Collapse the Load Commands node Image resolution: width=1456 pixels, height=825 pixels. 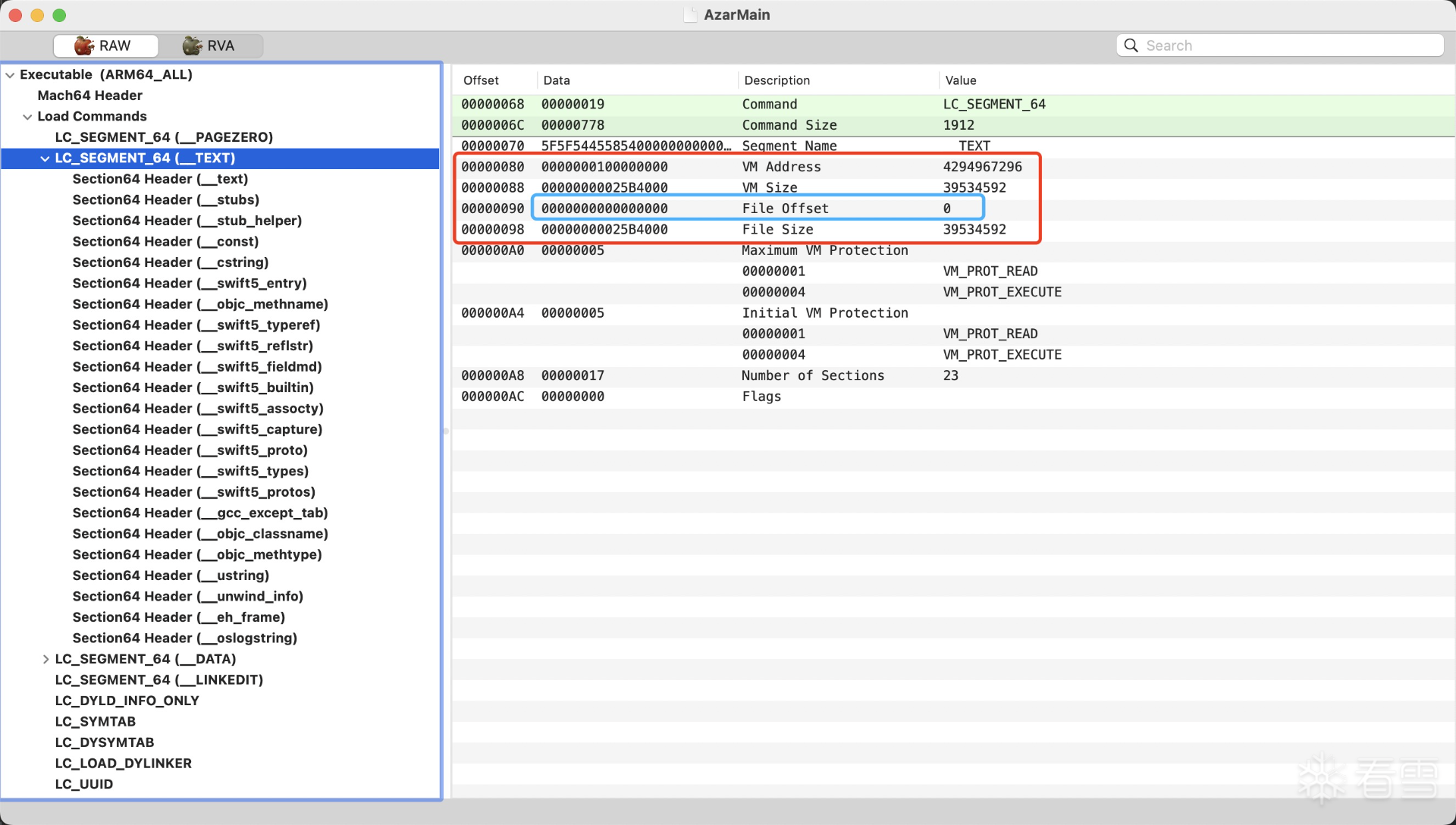point(27,117)
